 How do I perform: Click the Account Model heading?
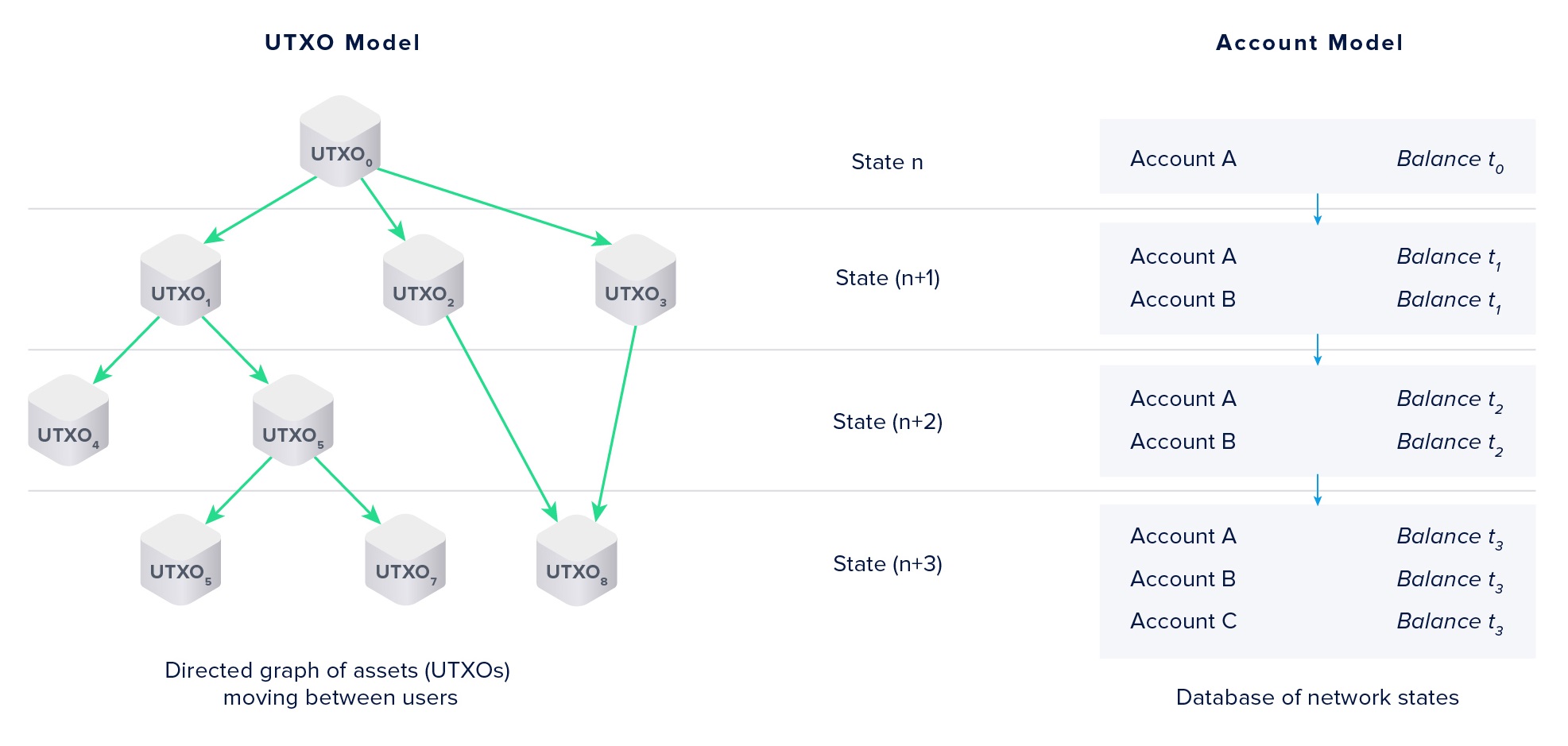click(1310, 42)
